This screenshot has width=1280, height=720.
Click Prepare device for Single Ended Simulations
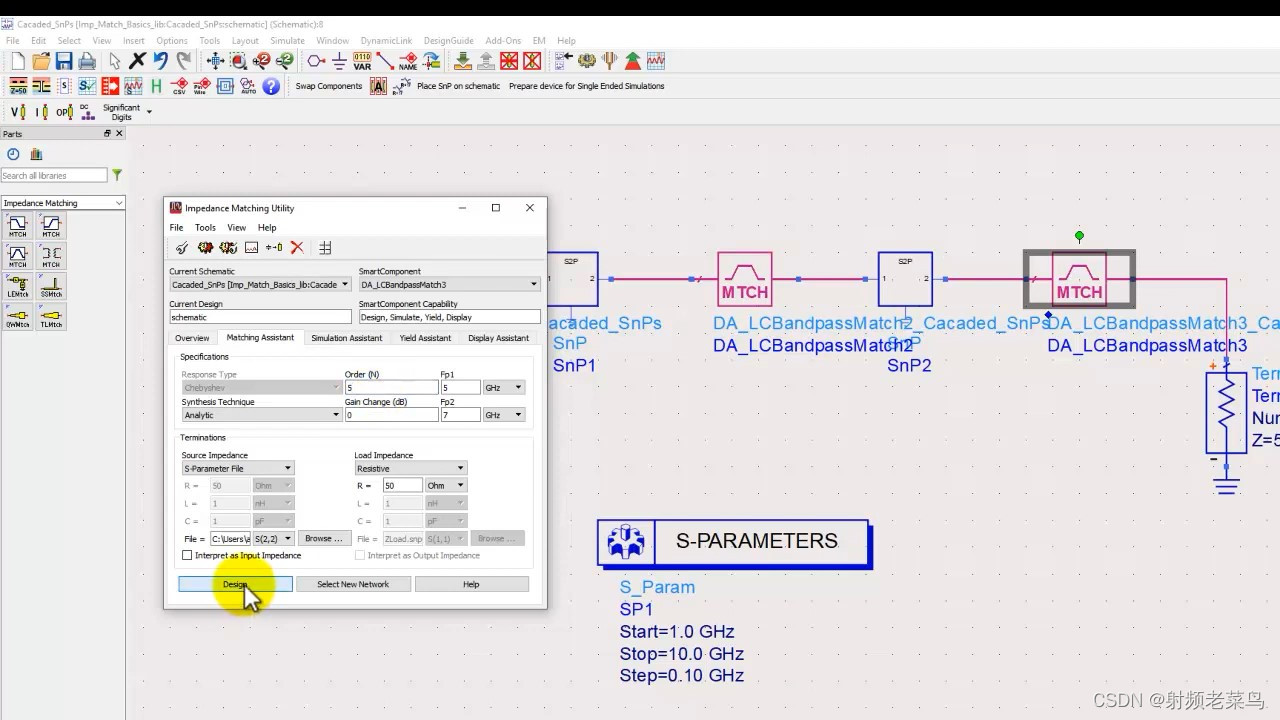[x=586, y=86]
